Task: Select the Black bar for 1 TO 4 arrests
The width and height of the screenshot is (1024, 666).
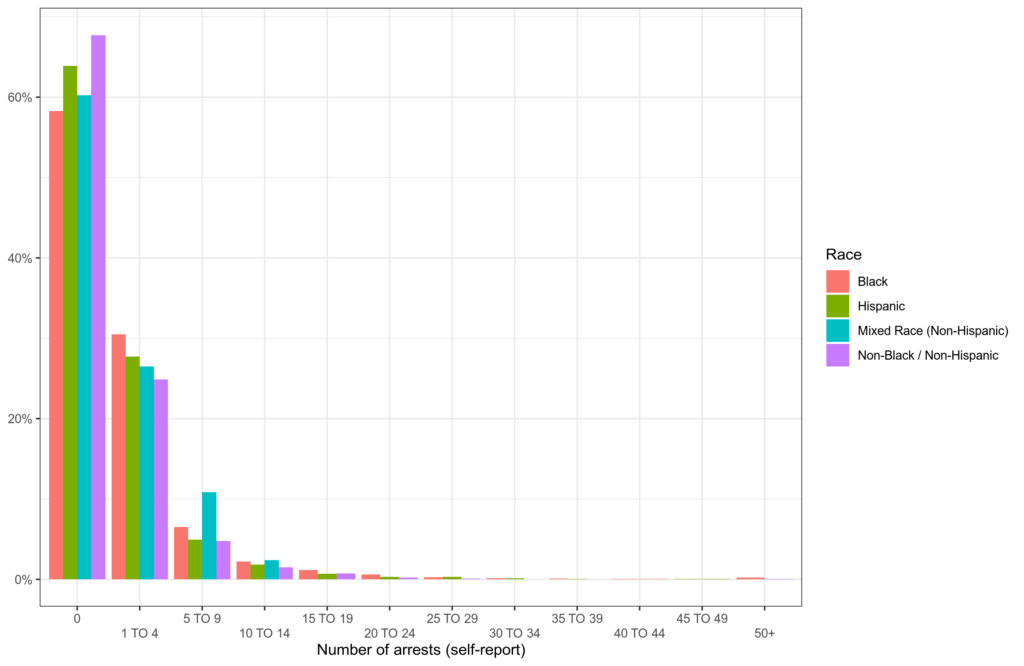Action: pyautogui.click(x=119, y=457)
